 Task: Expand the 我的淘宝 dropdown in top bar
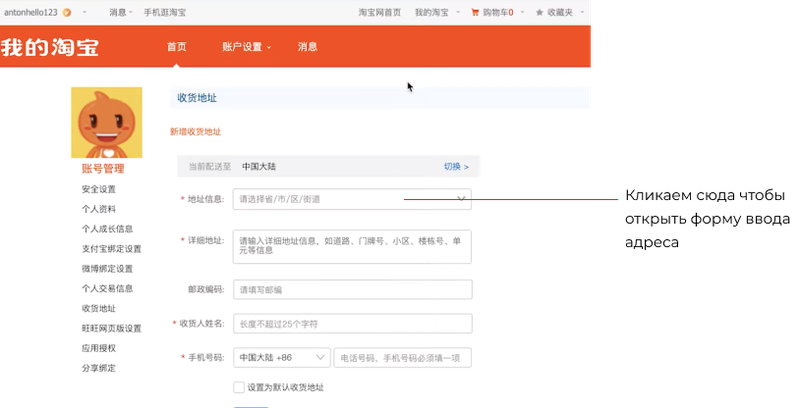437,12
